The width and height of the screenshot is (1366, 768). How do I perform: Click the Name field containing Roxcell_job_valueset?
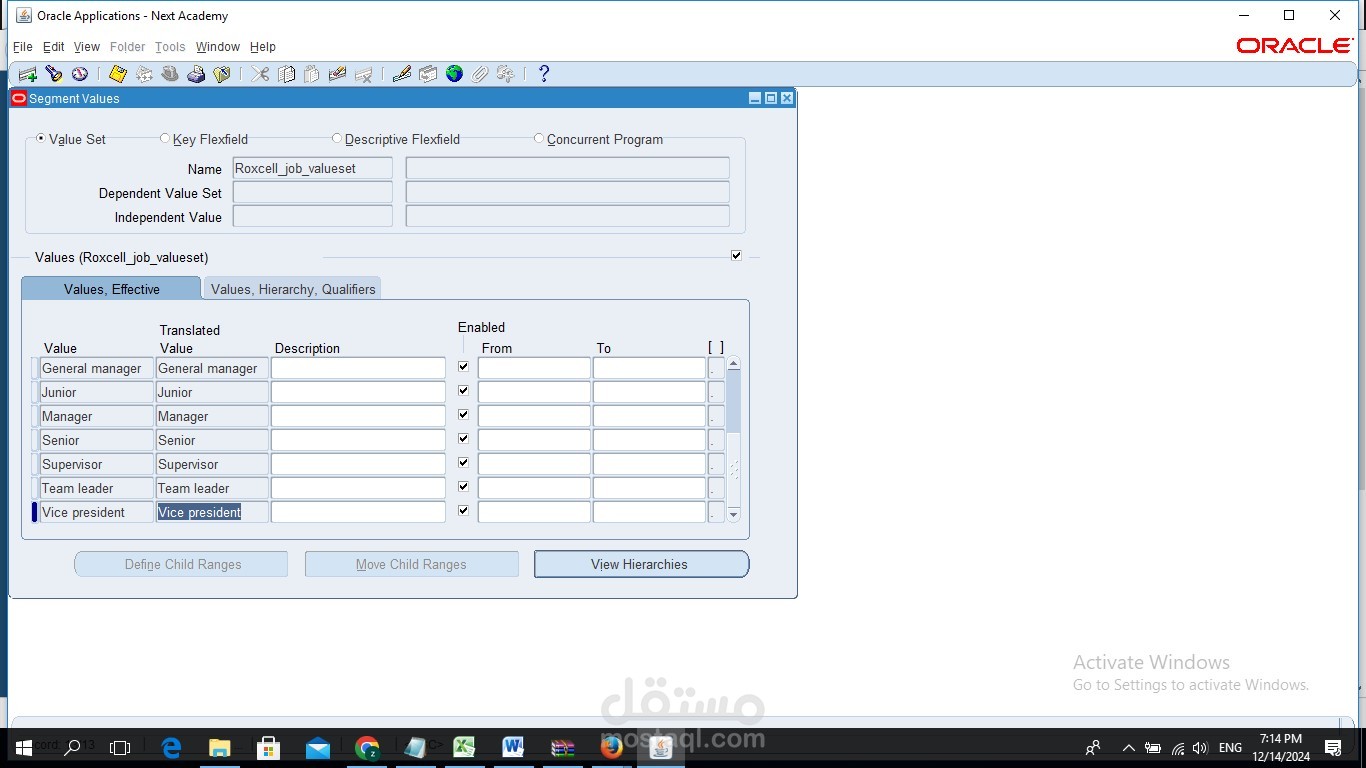coord(313,169)
